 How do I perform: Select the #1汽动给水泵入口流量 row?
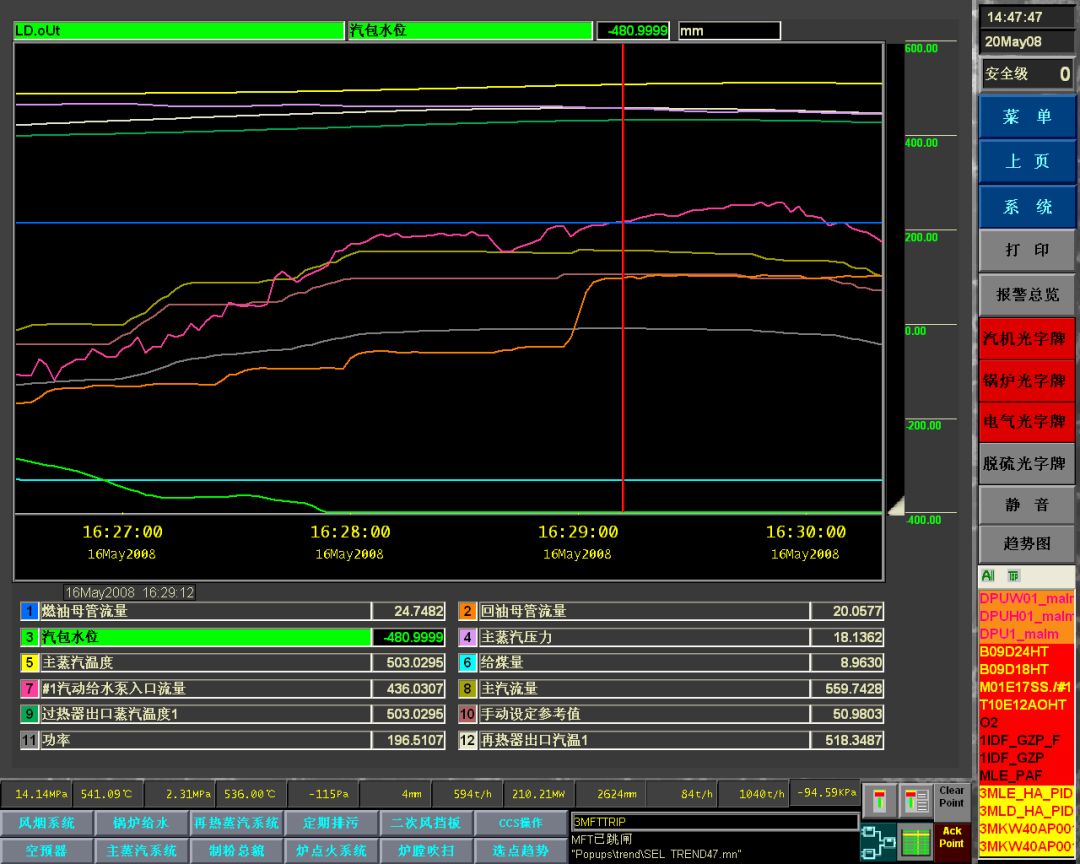click(x=233, y=688)
